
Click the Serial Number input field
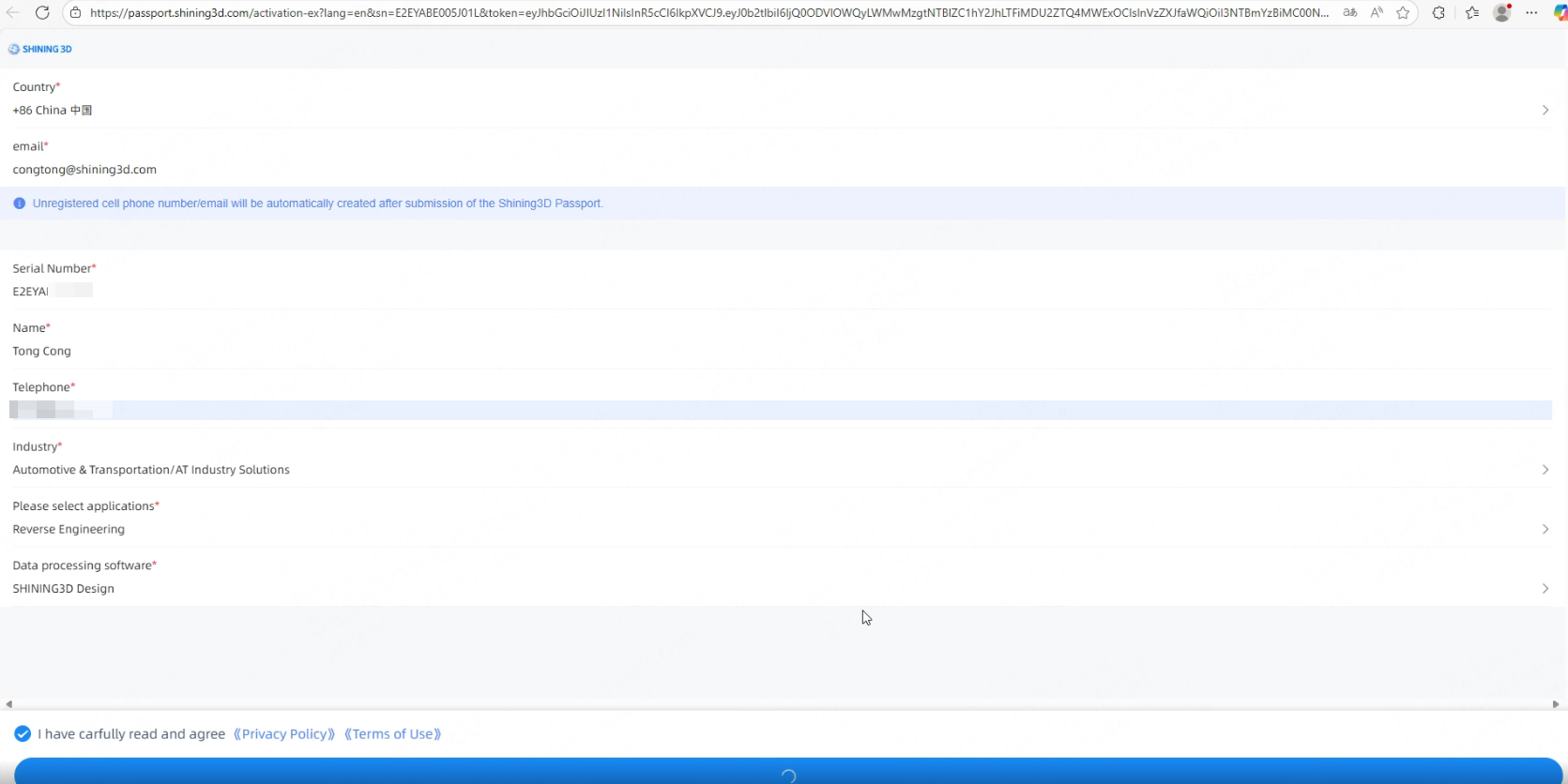[781, 292]
